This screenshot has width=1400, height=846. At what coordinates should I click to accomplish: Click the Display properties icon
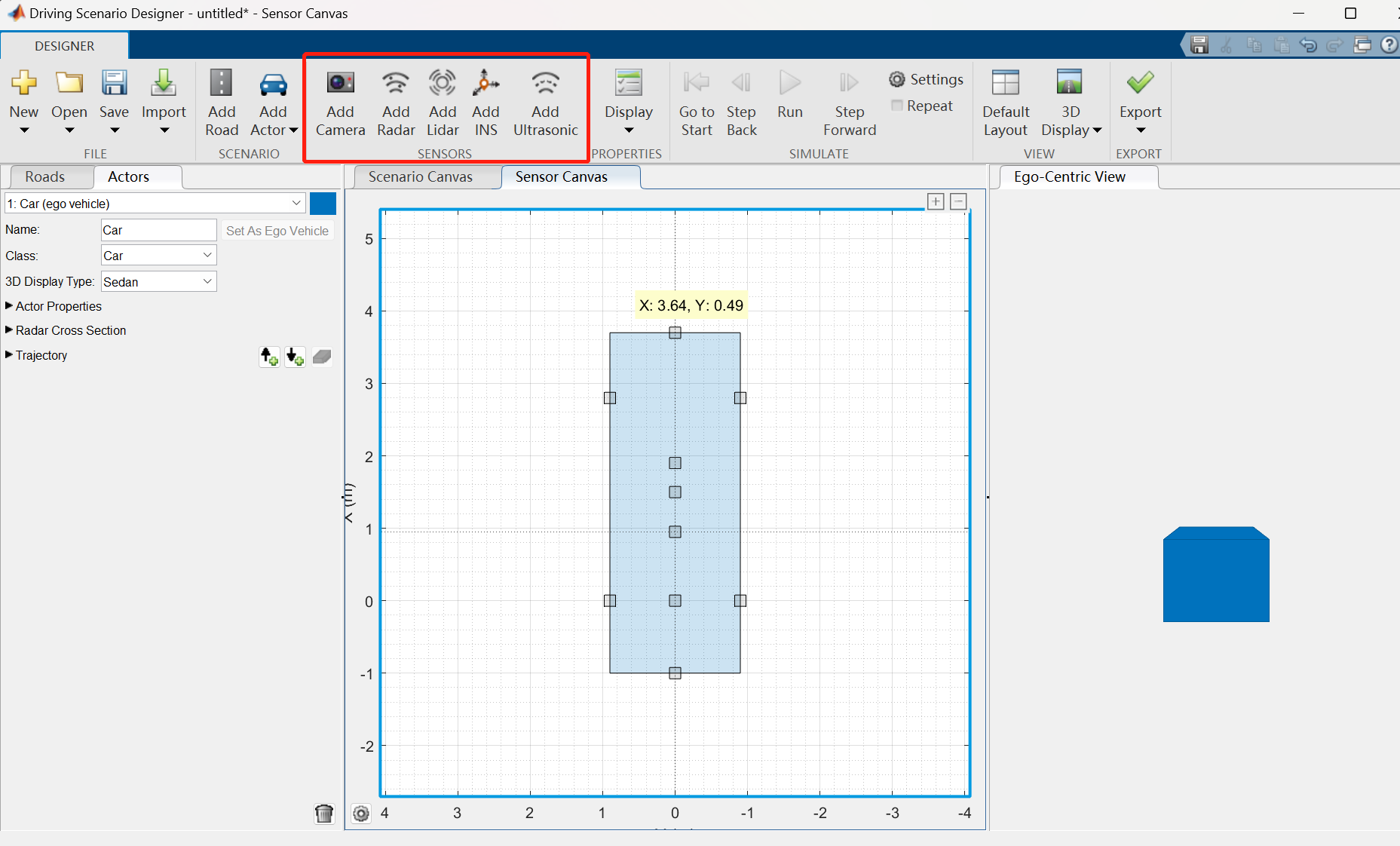629,82
